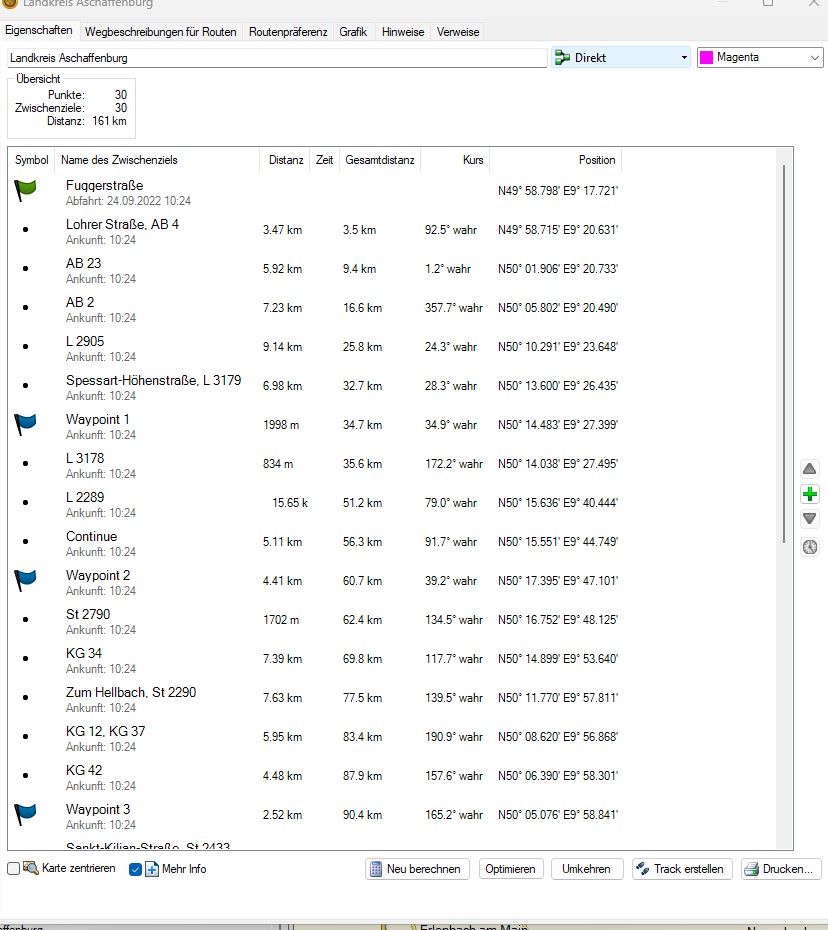
Task: Select the blue flag for Waypoint 1
Action: pos(25,424)
